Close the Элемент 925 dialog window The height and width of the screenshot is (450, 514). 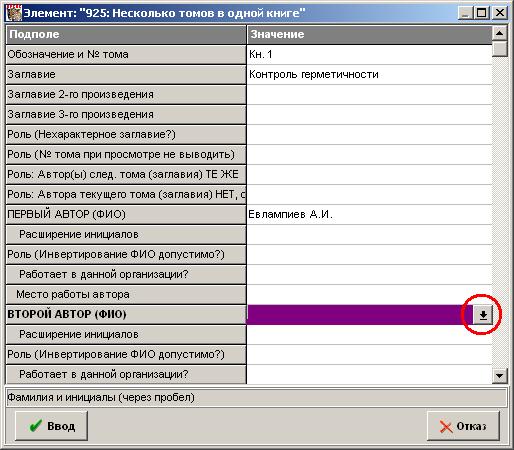pyautogui.click(x=500, y=13)
